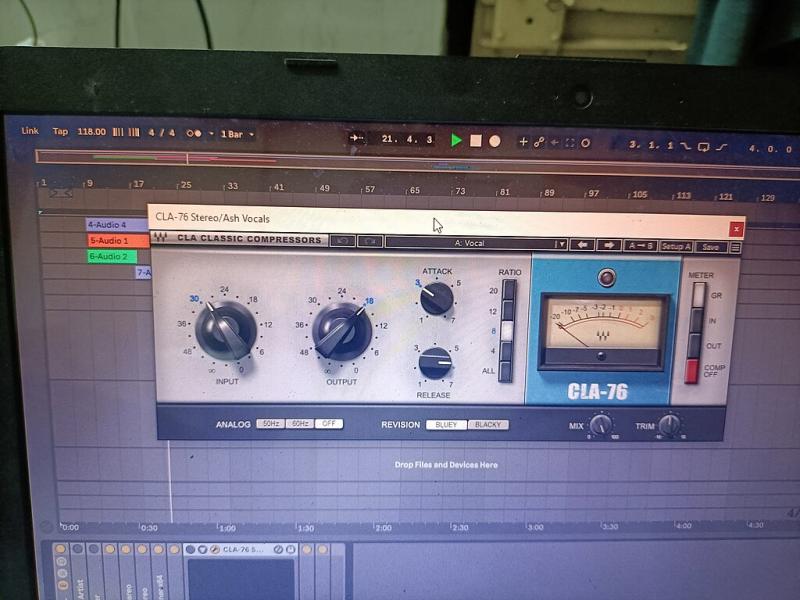
Task: Select ratio 20 button
Action: pos(508,290)
